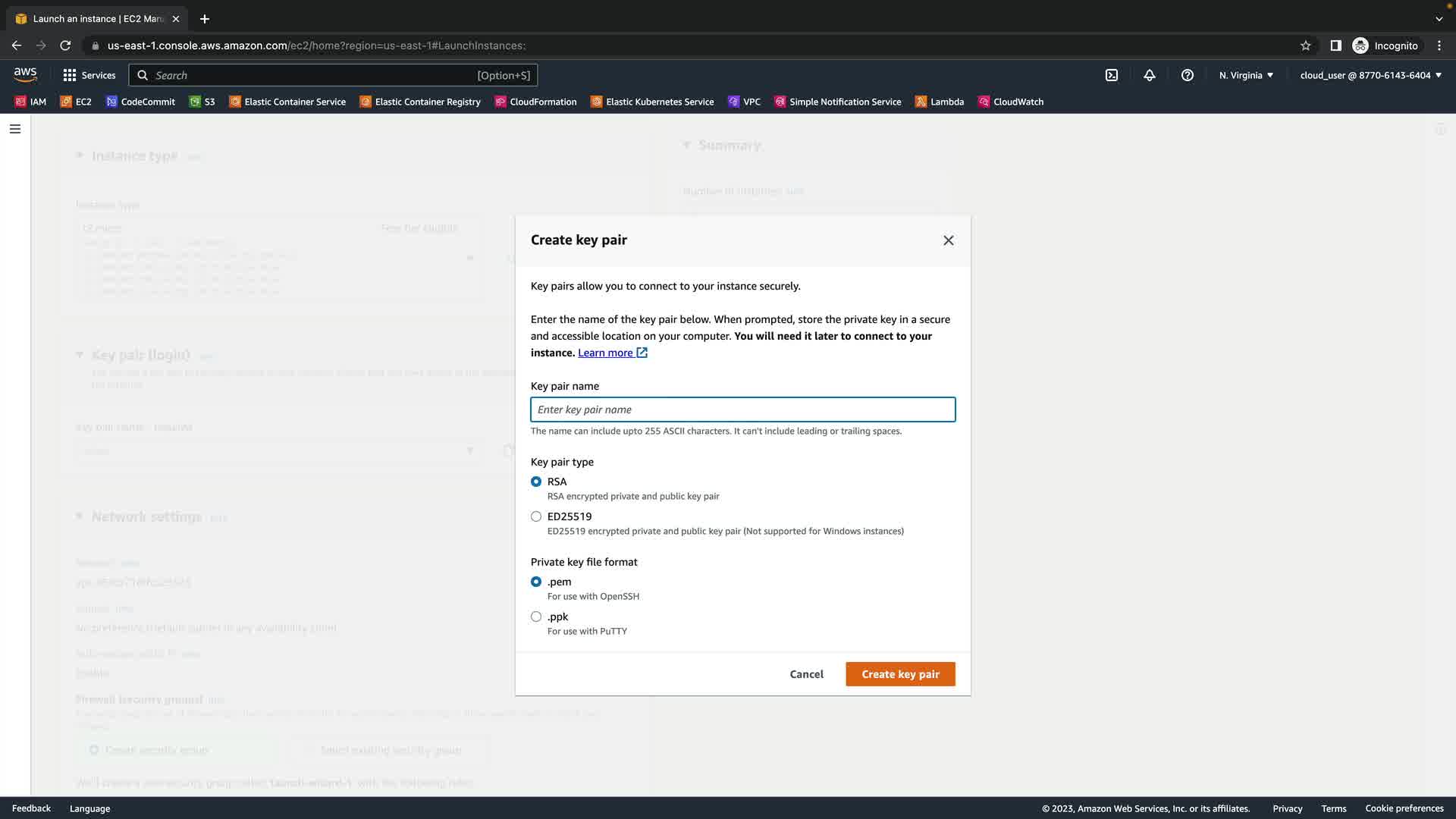Bookmark this page with the star icon
This screenshot has height=819, width=1456.
pos(1305,45)
